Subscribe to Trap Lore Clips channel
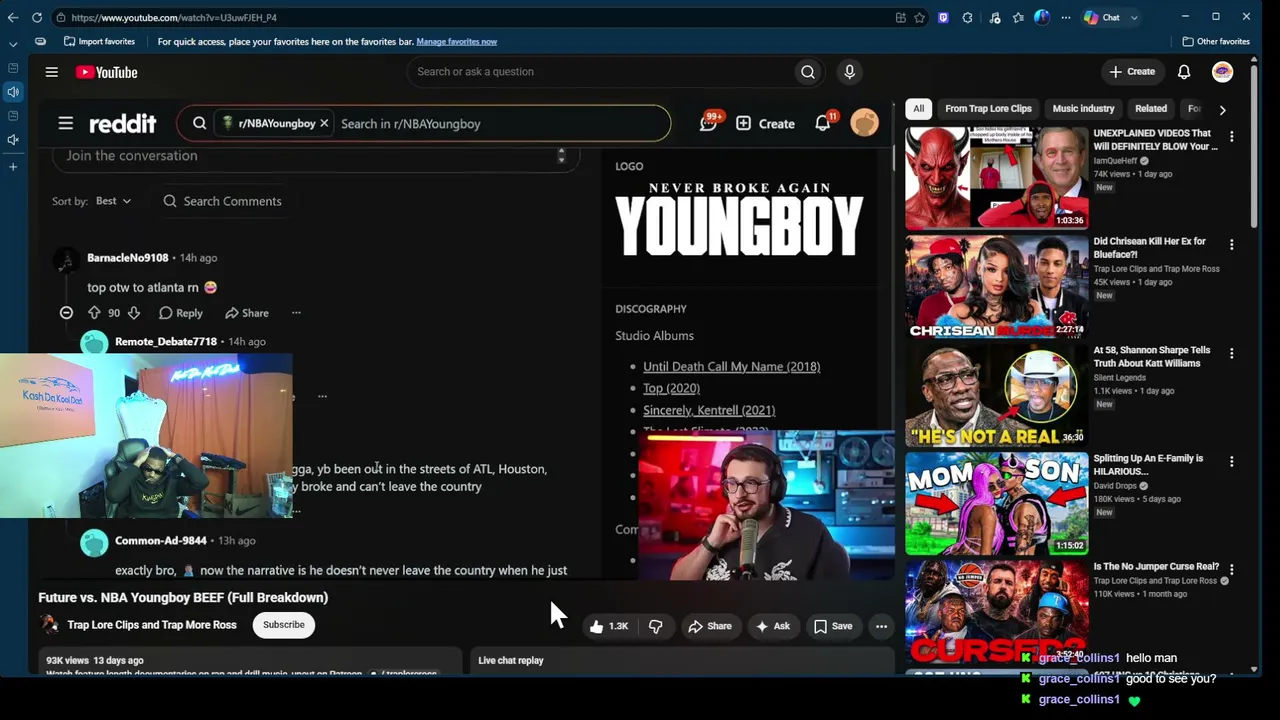The height and width of the screenshot is (720, 1280). 284,625
